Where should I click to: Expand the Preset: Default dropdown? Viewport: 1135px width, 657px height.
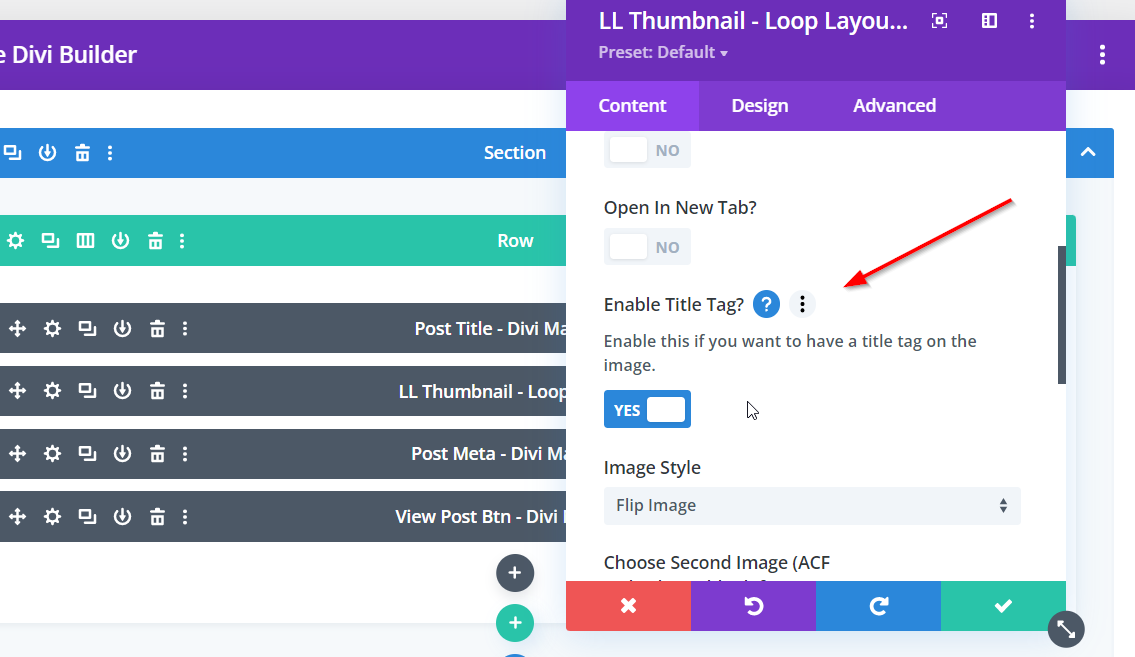click(663, 52)
